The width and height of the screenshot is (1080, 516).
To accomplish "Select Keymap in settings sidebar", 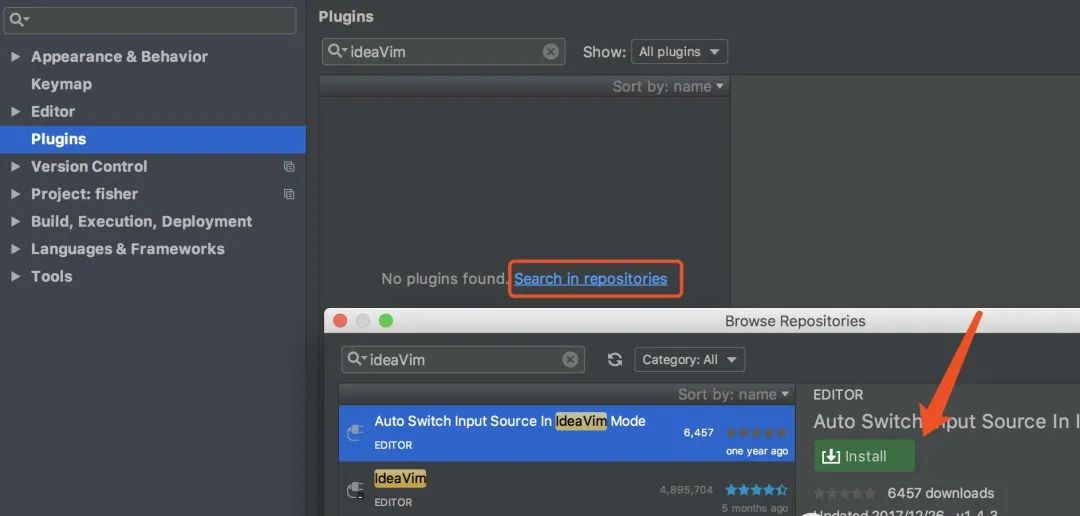I will click(x=61, y=84).
